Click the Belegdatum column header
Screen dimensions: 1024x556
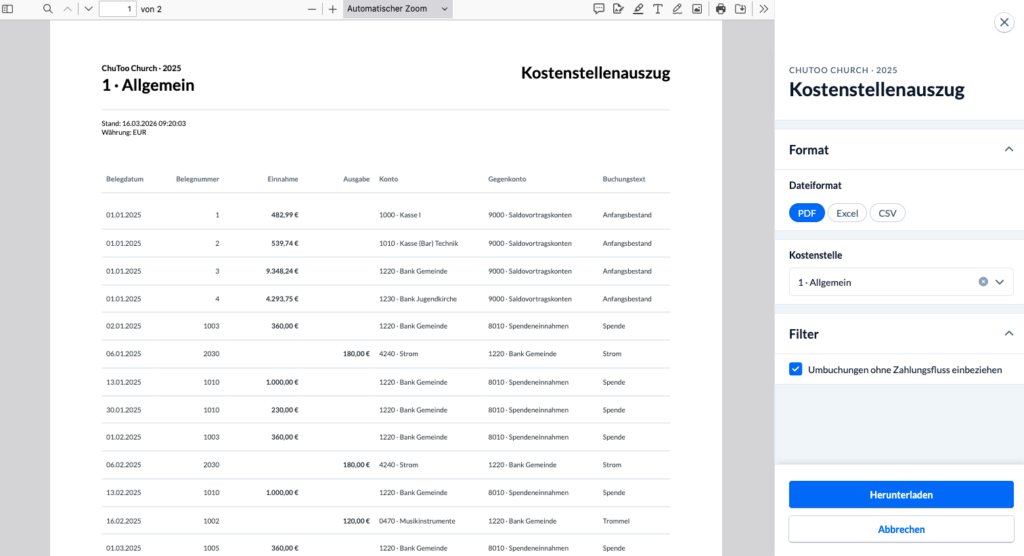pos(125,179)
